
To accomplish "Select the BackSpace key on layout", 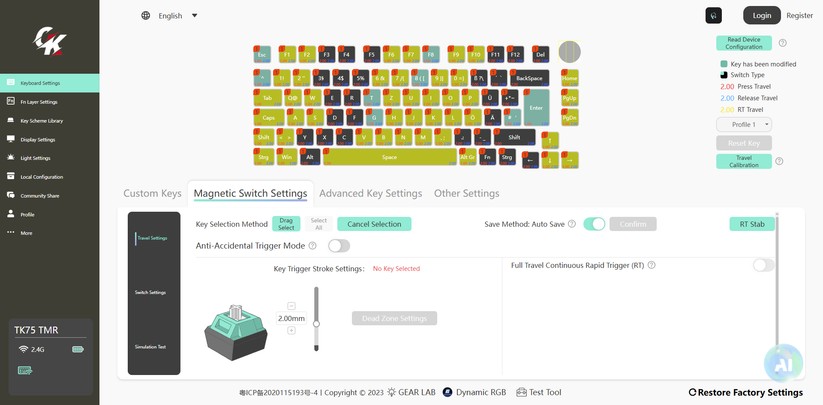I will click(x=529, y=78).
